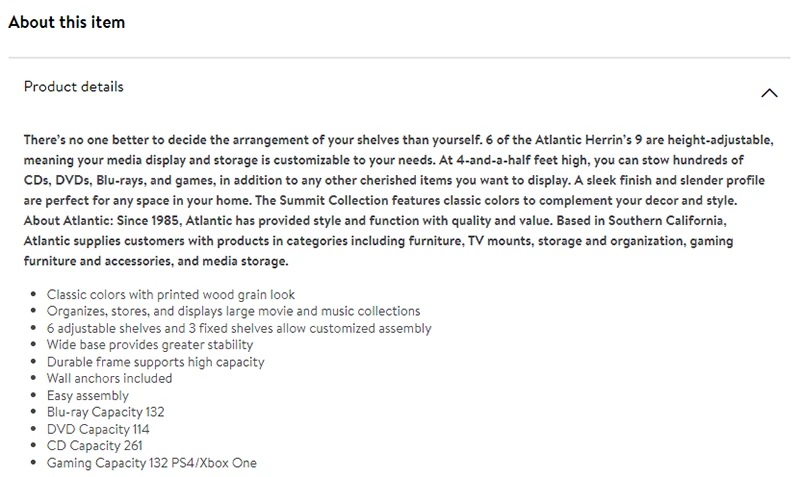Select the CD Capacity 261 line

(x=95, y=446)
